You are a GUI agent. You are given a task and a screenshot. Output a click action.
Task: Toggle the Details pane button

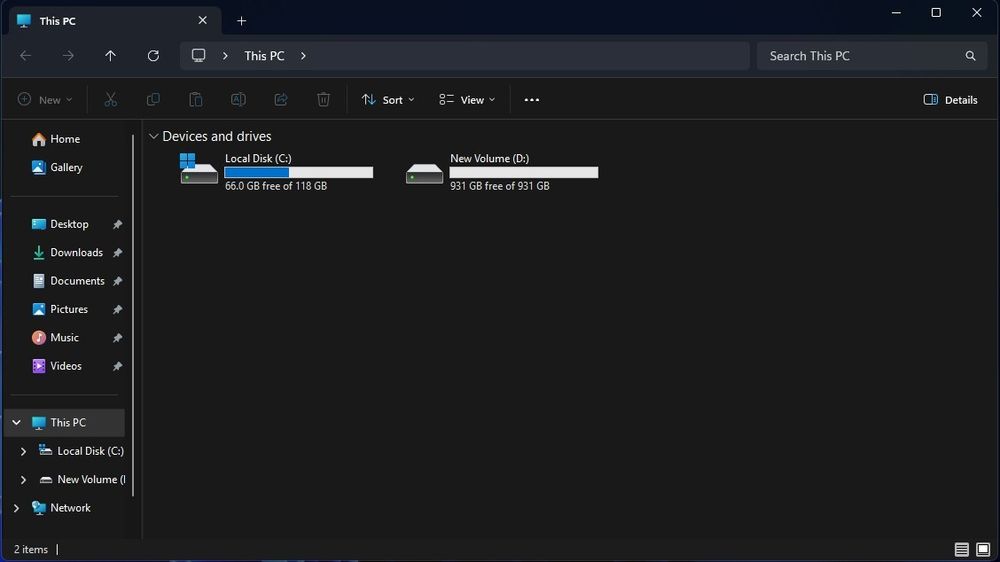(950, 100)
